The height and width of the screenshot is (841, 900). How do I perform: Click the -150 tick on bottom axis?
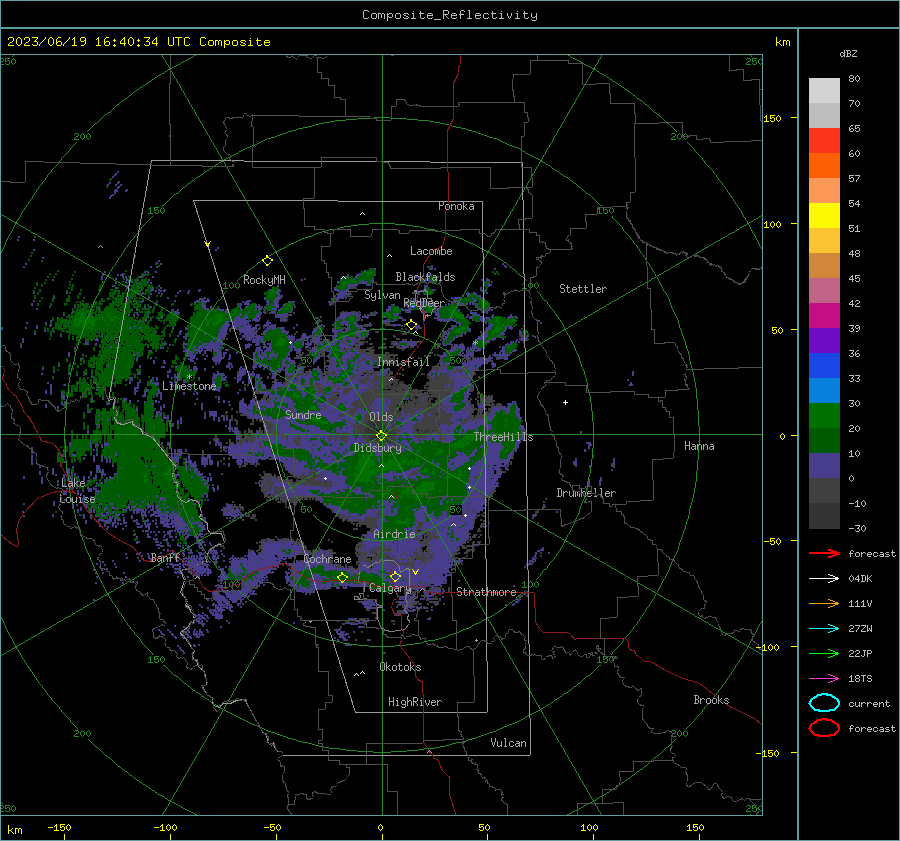pos(59,827)
